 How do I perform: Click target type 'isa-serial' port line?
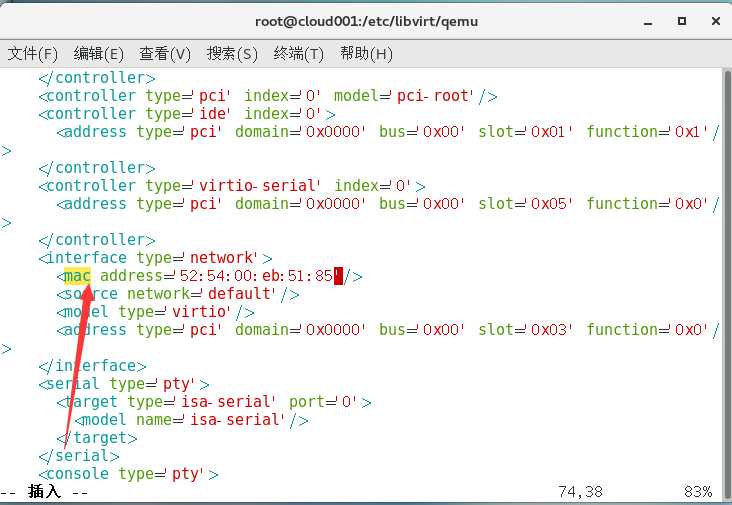pyautogui.click(x=214, y=402)
